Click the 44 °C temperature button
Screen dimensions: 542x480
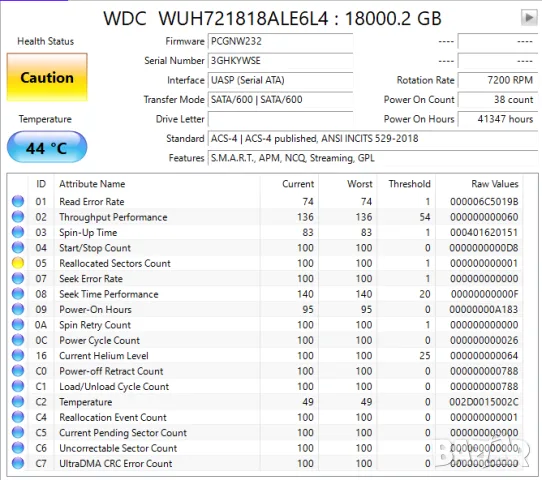[x=47, y=148]
